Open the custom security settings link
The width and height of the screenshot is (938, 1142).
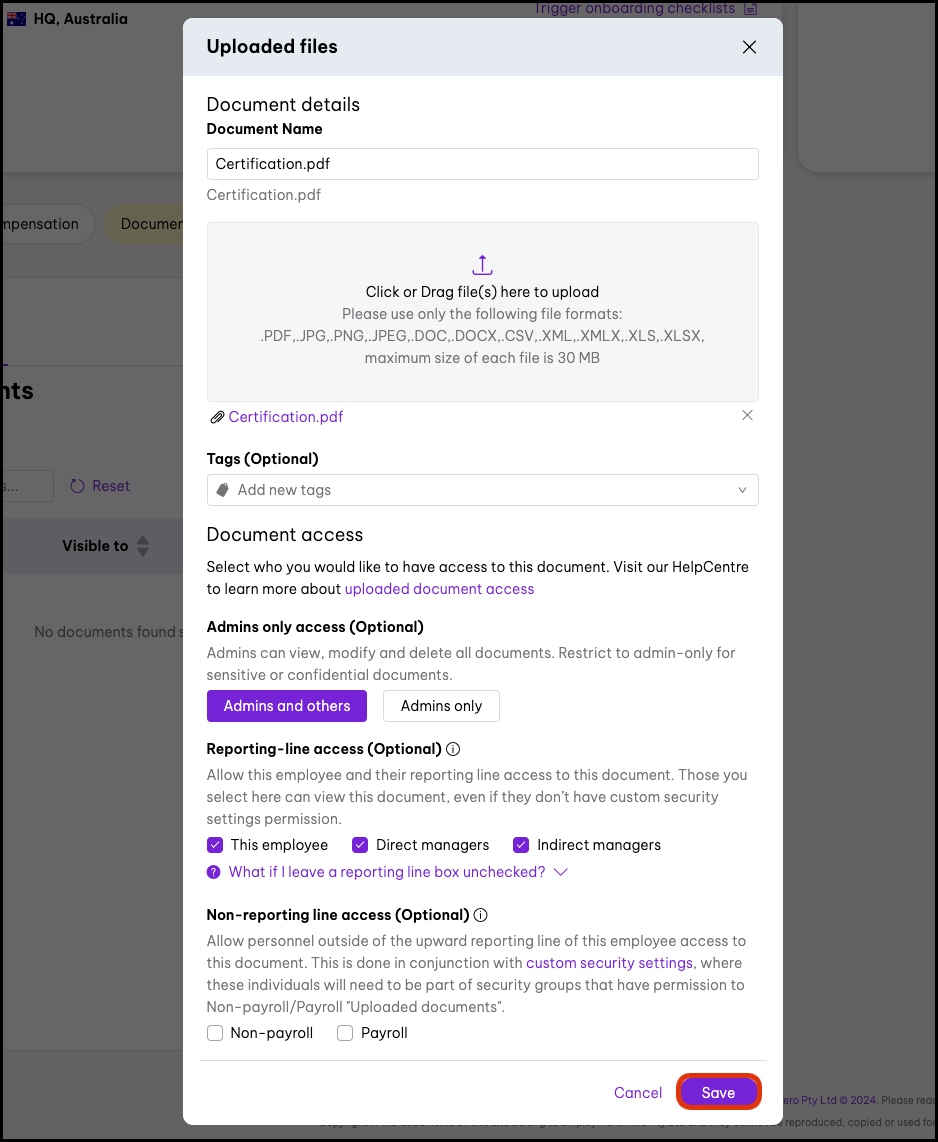point(609,963)
